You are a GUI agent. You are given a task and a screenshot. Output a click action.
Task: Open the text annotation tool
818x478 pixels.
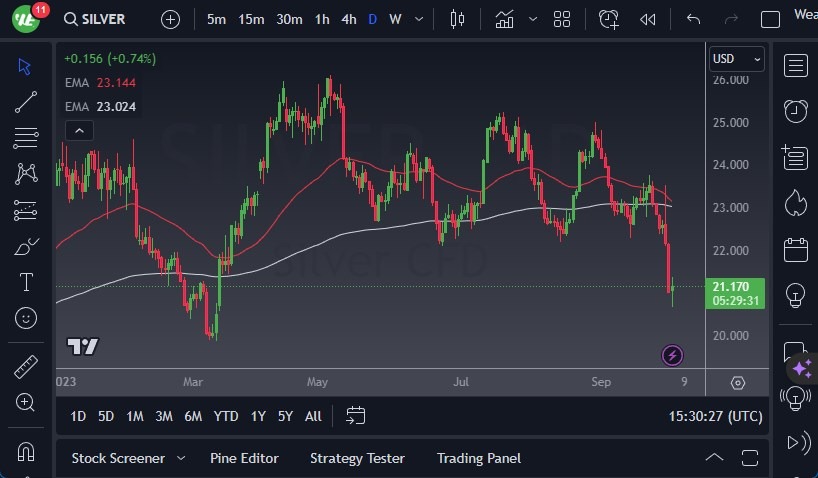click(x=27, y=282)
